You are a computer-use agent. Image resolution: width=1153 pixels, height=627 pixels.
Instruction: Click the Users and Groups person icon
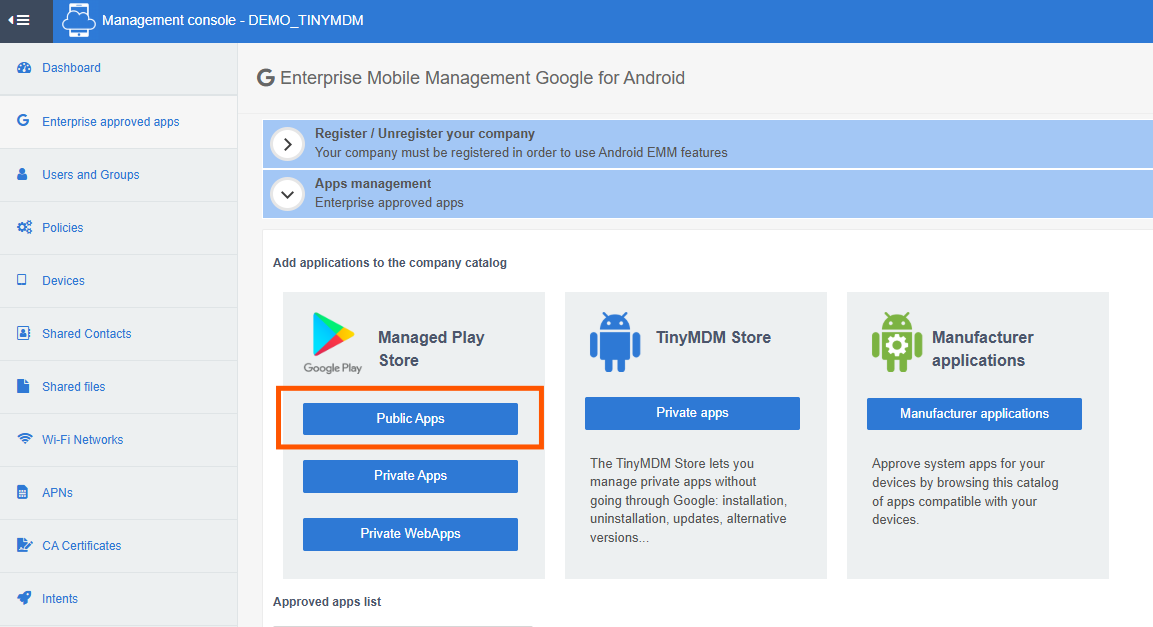pos(23,174)
